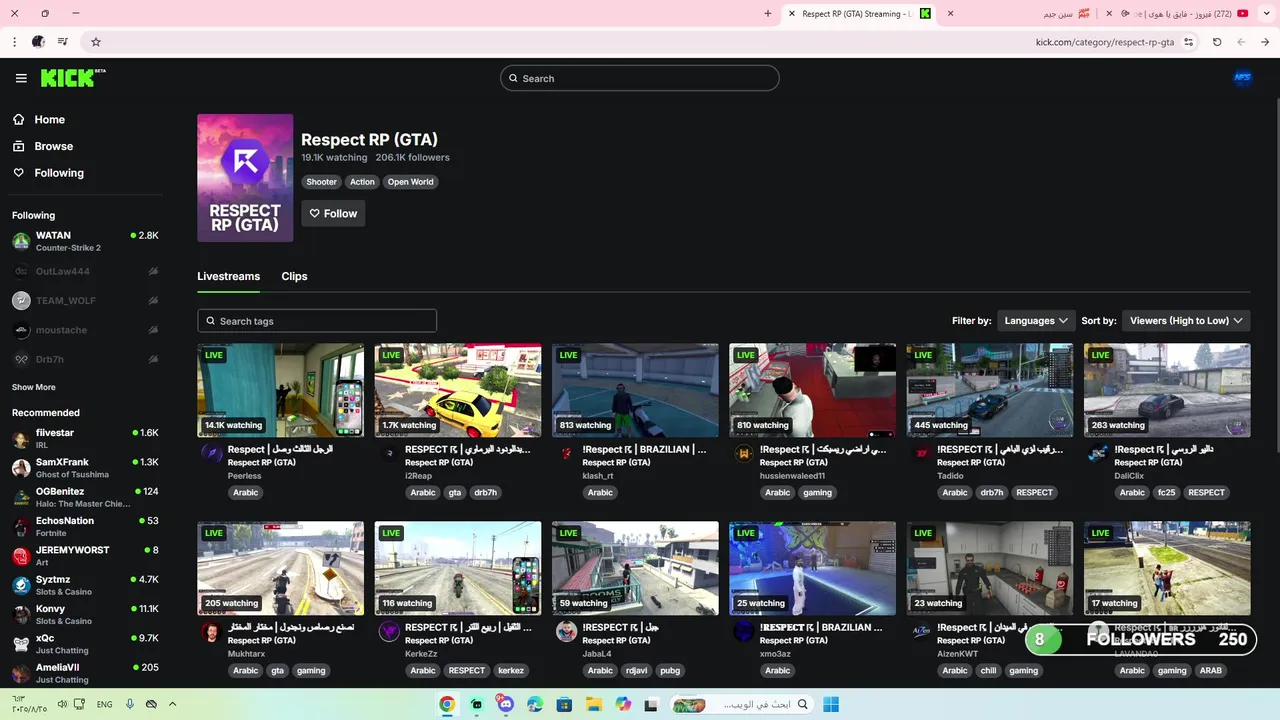This screenshot has height=720, width=1280.
Task: Open a new browser tab
Action: (x=768, y=13)
